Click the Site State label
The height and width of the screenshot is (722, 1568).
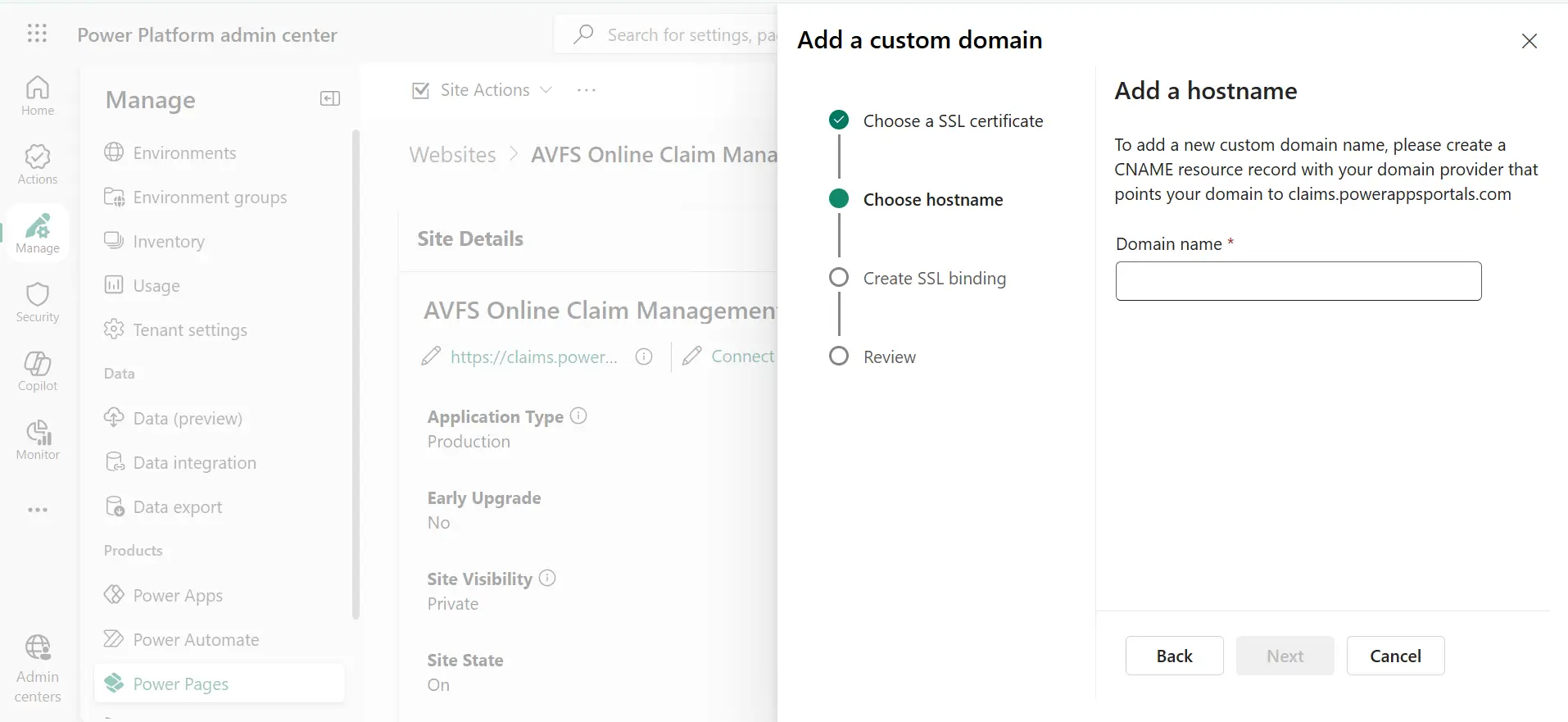tap(465, 661)
